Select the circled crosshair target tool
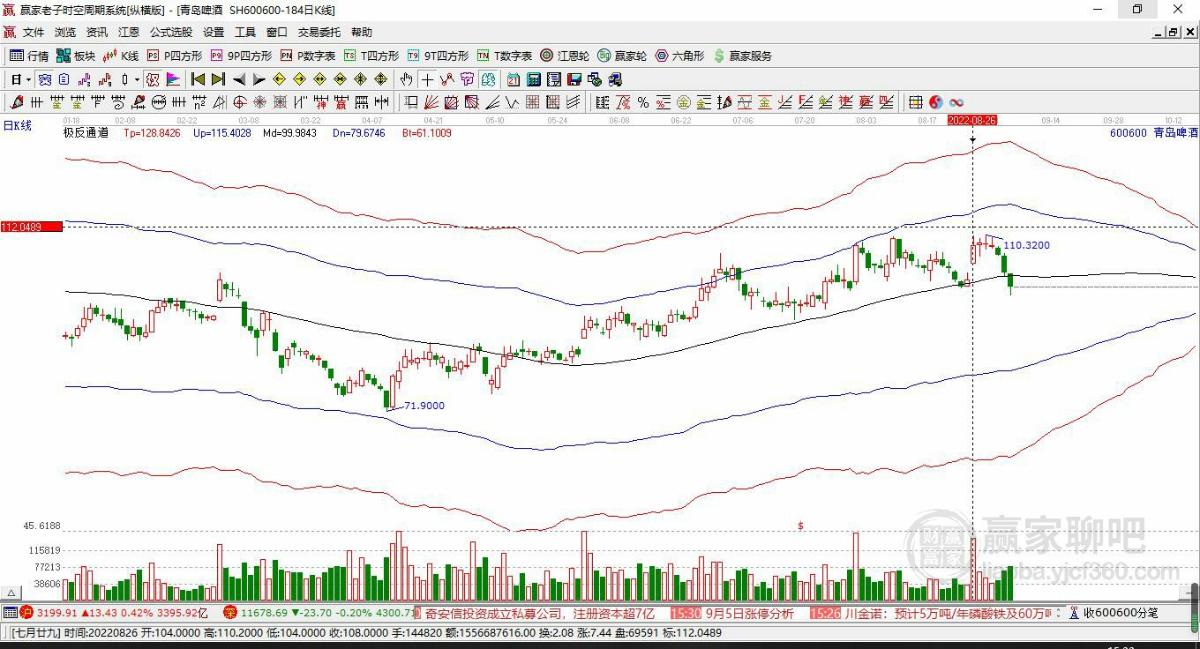 click(239, 102)
